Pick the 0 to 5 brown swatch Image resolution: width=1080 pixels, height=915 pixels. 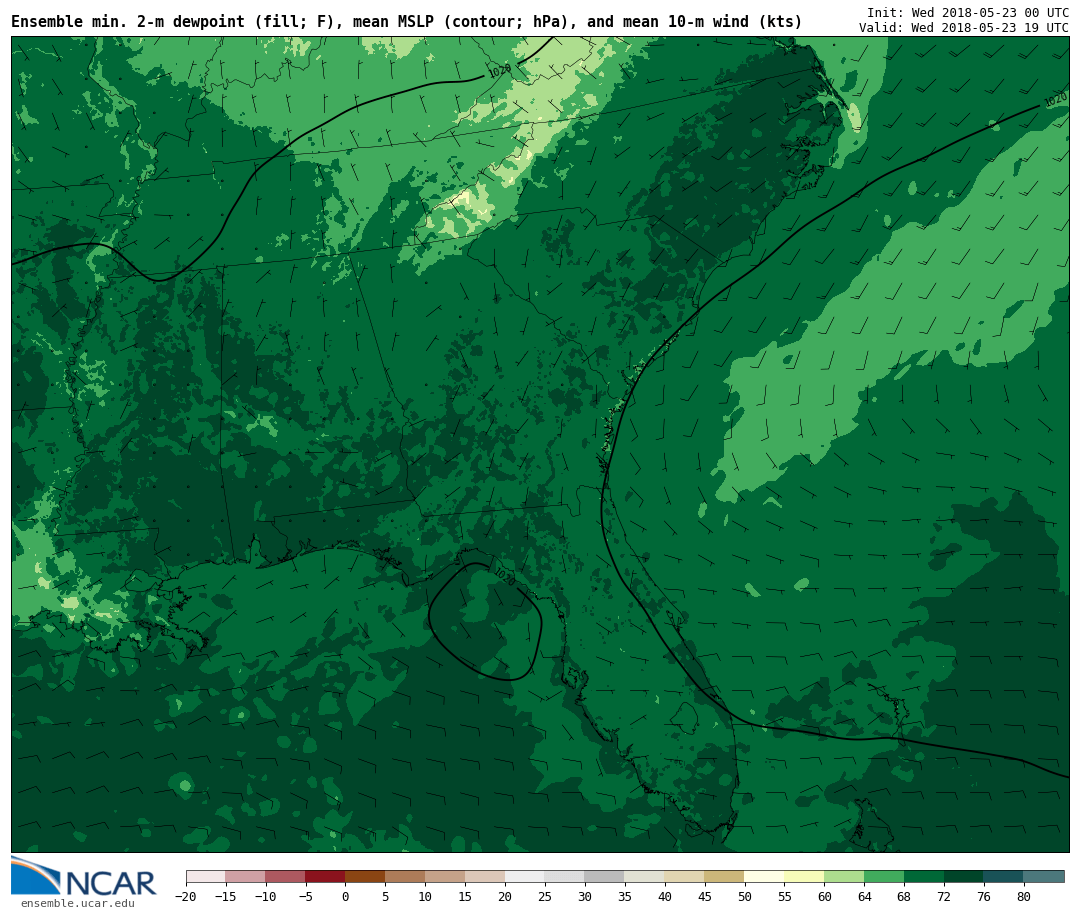[365, 876]
